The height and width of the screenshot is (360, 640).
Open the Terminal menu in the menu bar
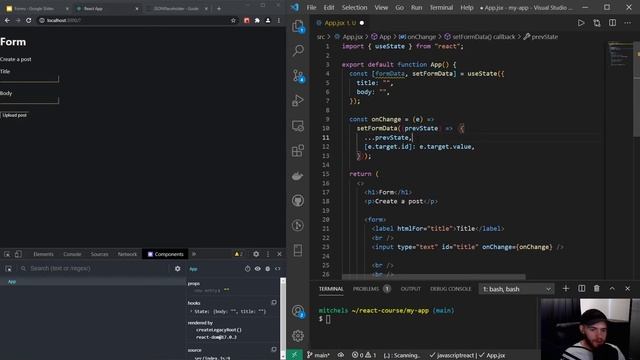point(441,7)
